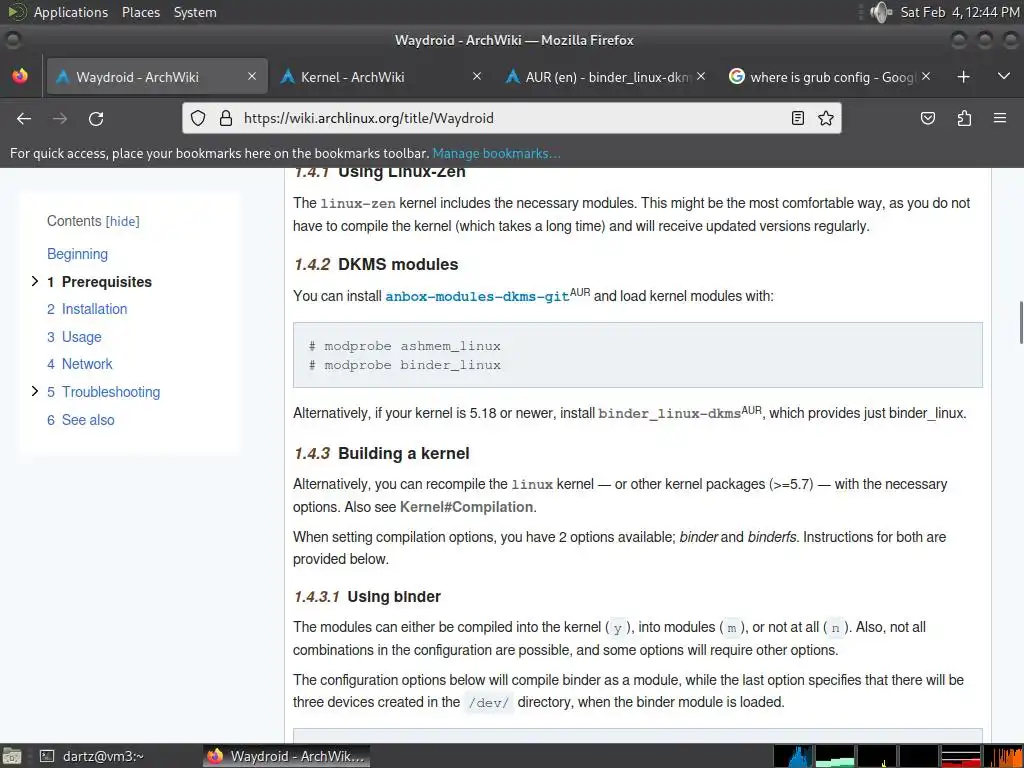The image size is (1024, 768).
Task: Close the AUR binder_linux-dkms tab
Action: pyautogui.click(x=701, y=76)
